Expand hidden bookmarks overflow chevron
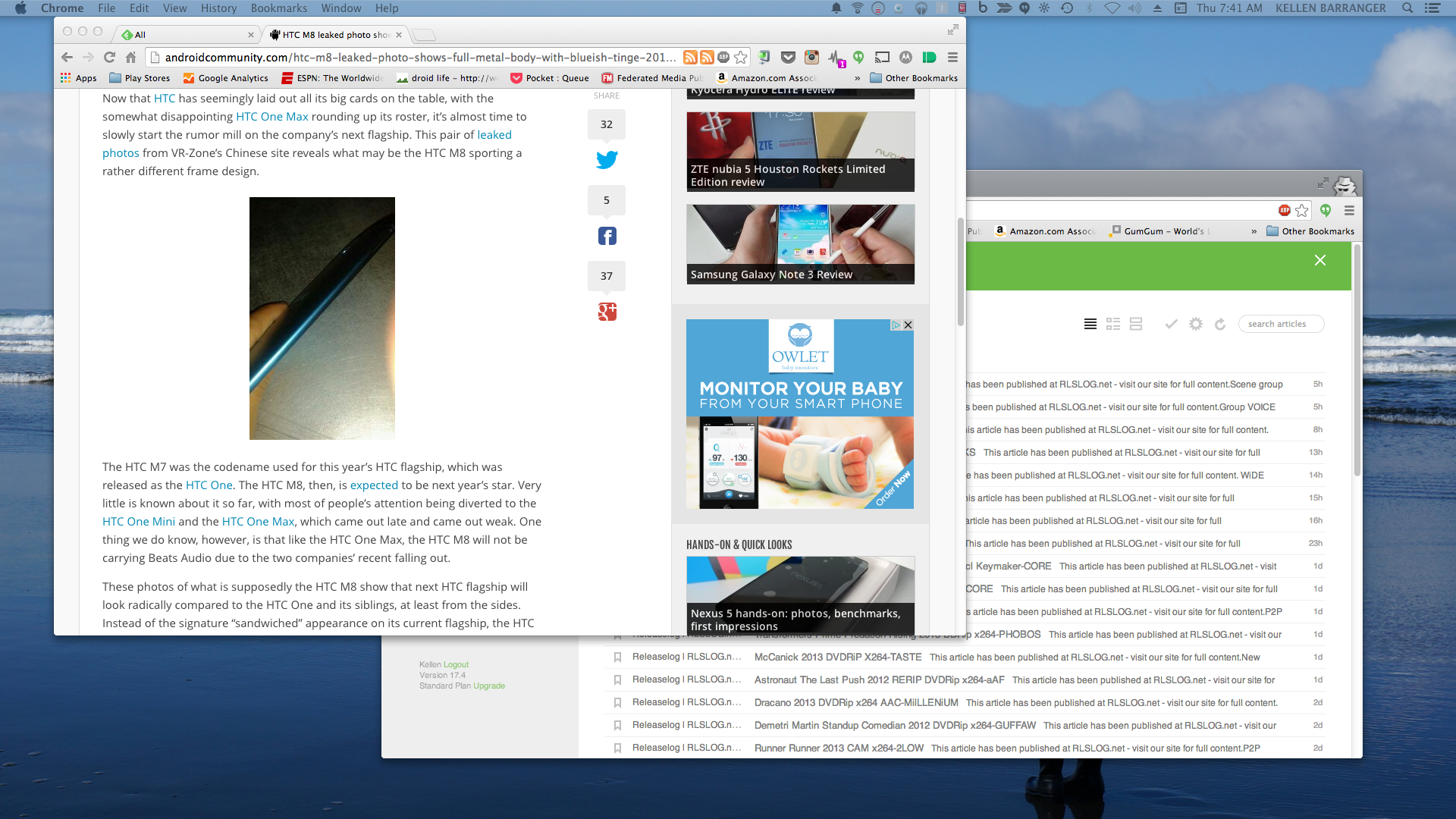 857,78
